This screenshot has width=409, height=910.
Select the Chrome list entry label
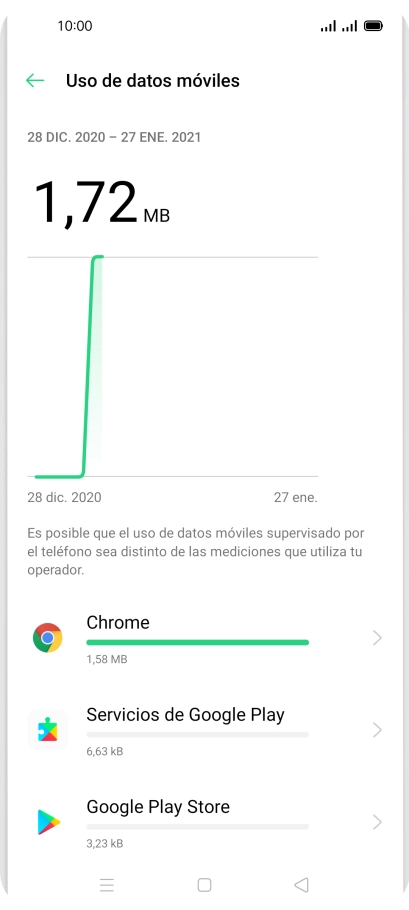pyautogui.click(x=118, y=622)
